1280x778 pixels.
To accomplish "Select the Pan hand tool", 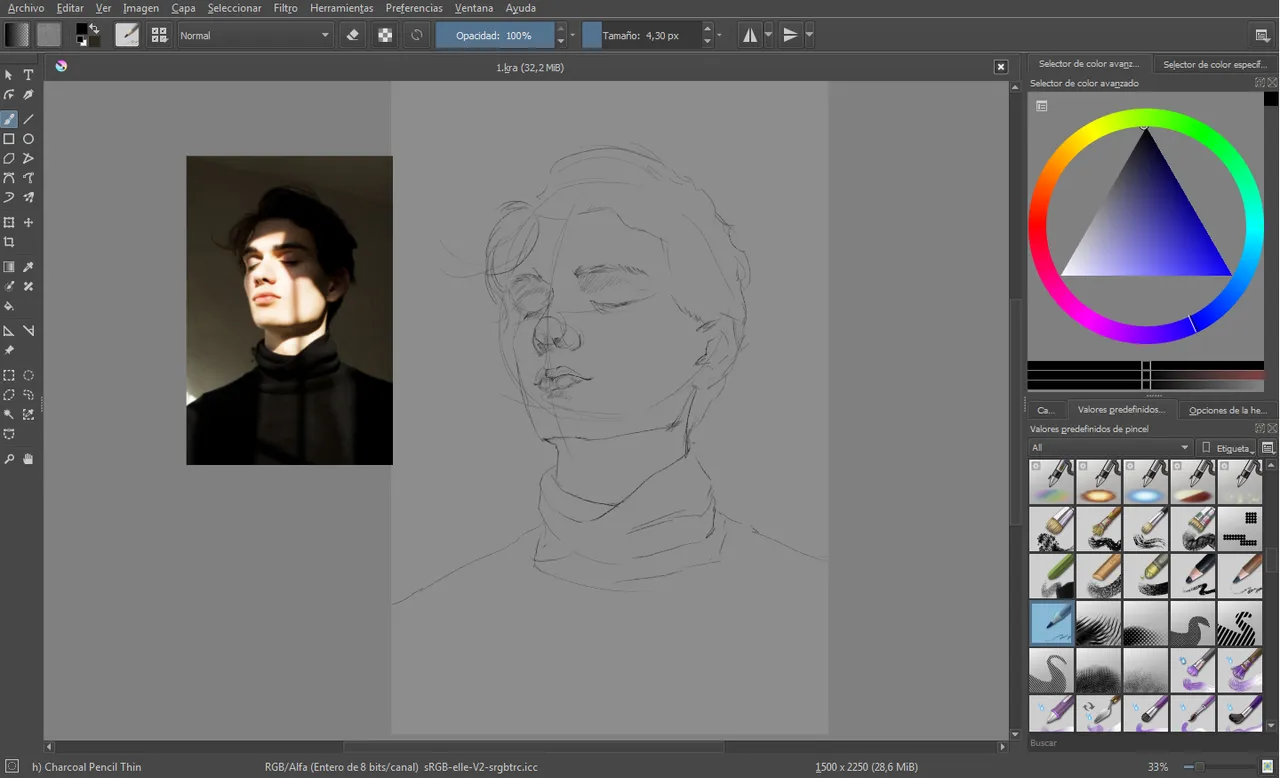I will click(x=28, y=459).
